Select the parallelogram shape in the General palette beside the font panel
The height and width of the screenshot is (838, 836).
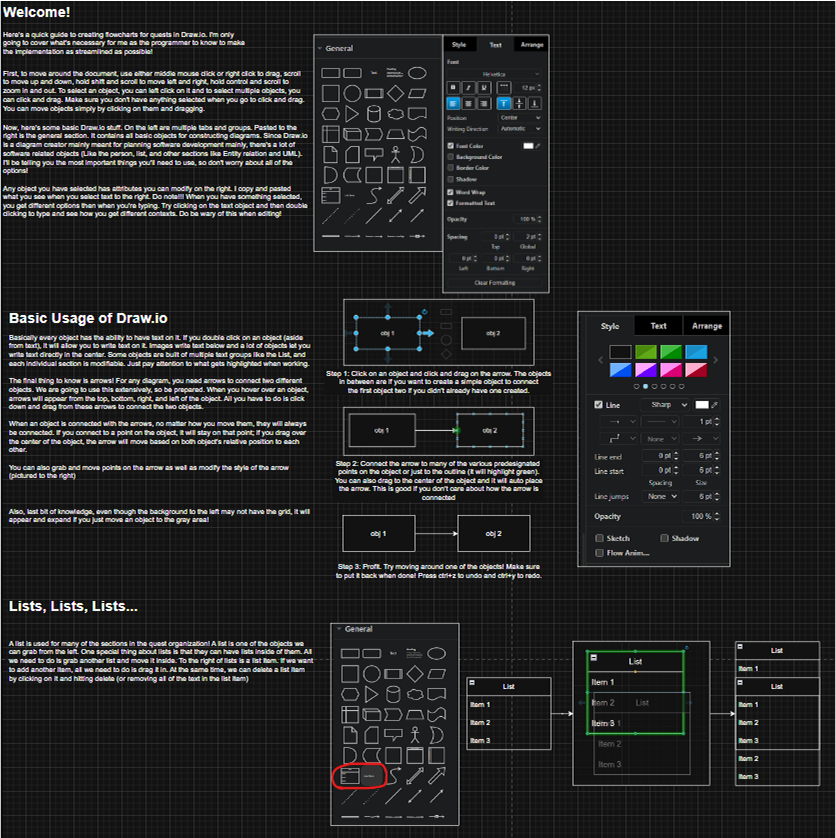pyautogui.click(x=417, y=93)
